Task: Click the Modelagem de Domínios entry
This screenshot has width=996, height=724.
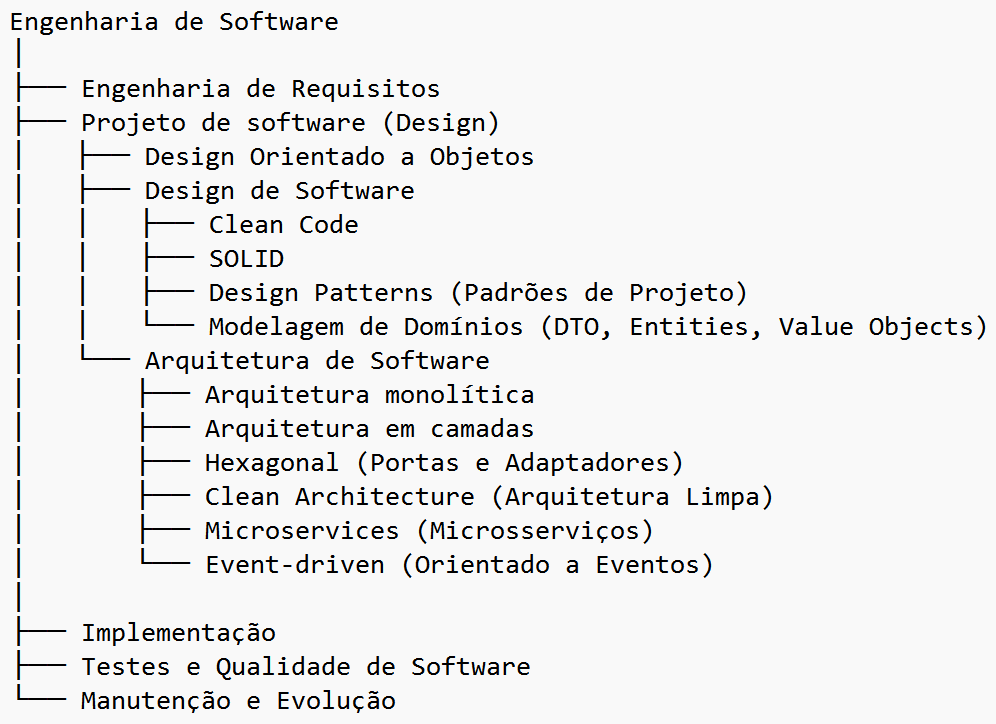Action: [597, 327]
